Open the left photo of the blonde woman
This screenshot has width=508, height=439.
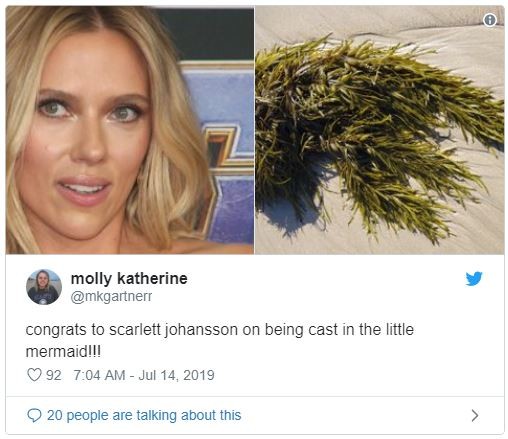click(x=130, y=130)
